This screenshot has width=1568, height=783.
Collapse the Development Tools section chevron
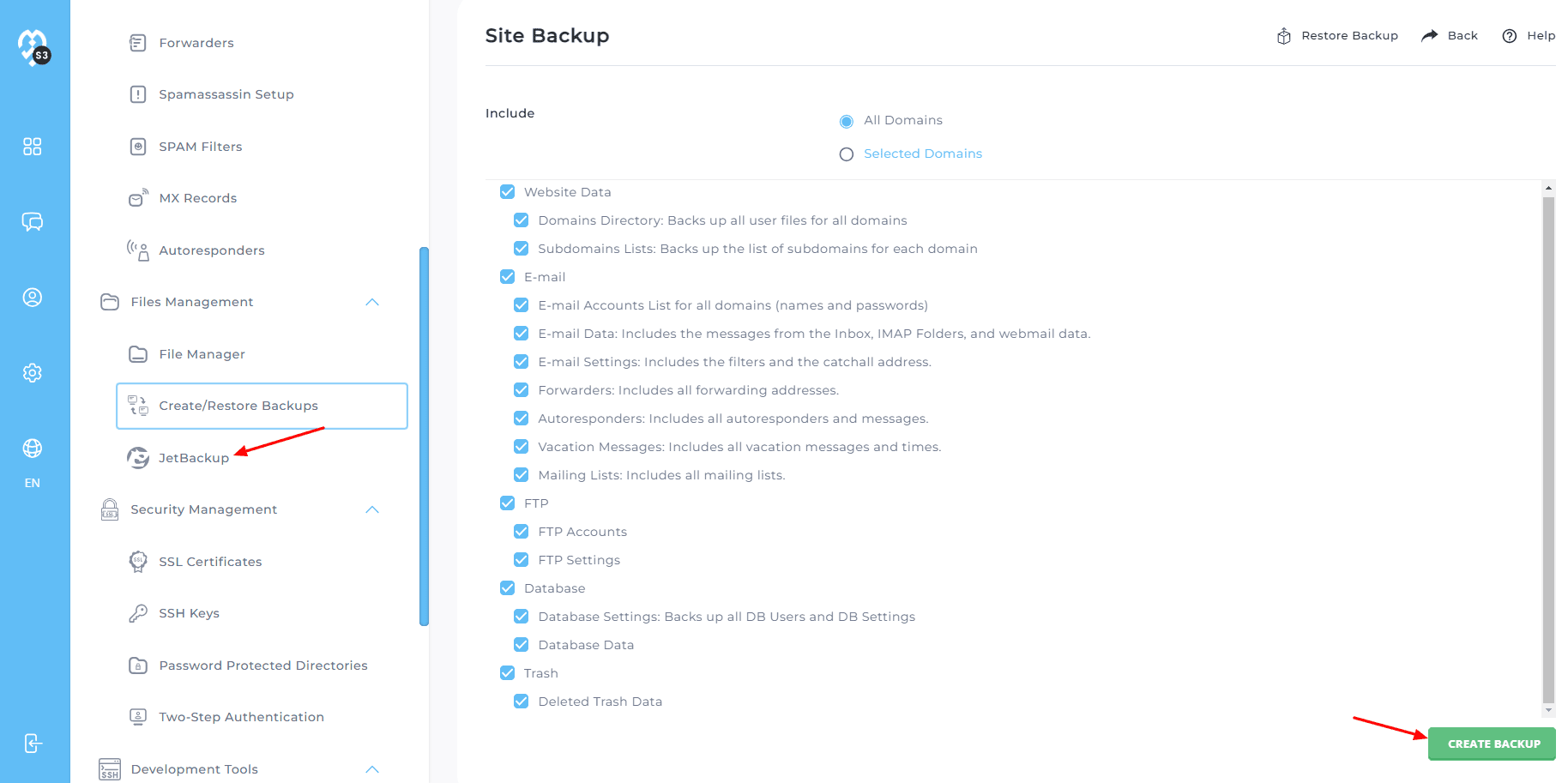(372, 769)
